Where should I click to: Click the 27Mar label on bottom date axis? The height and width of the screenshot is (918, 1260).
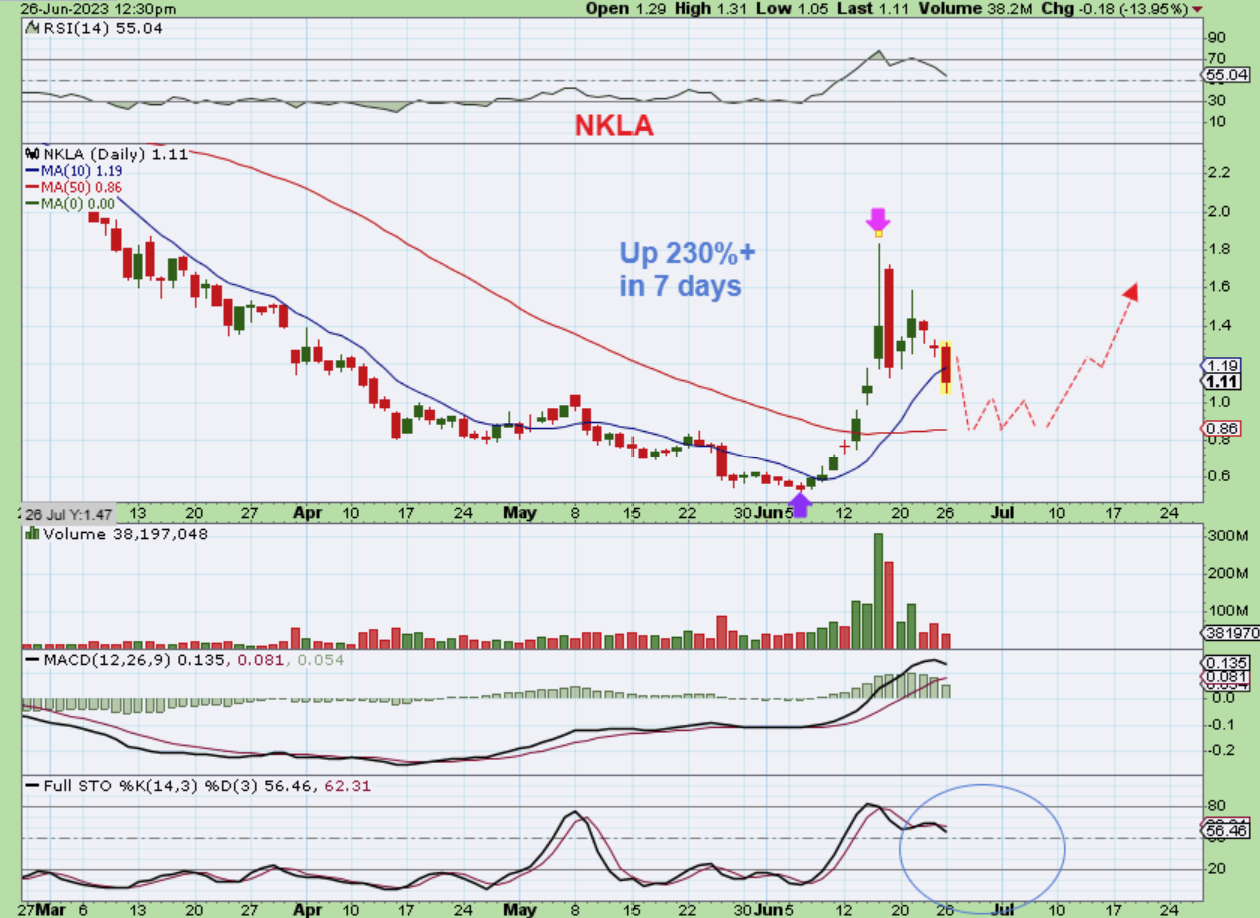41,908
